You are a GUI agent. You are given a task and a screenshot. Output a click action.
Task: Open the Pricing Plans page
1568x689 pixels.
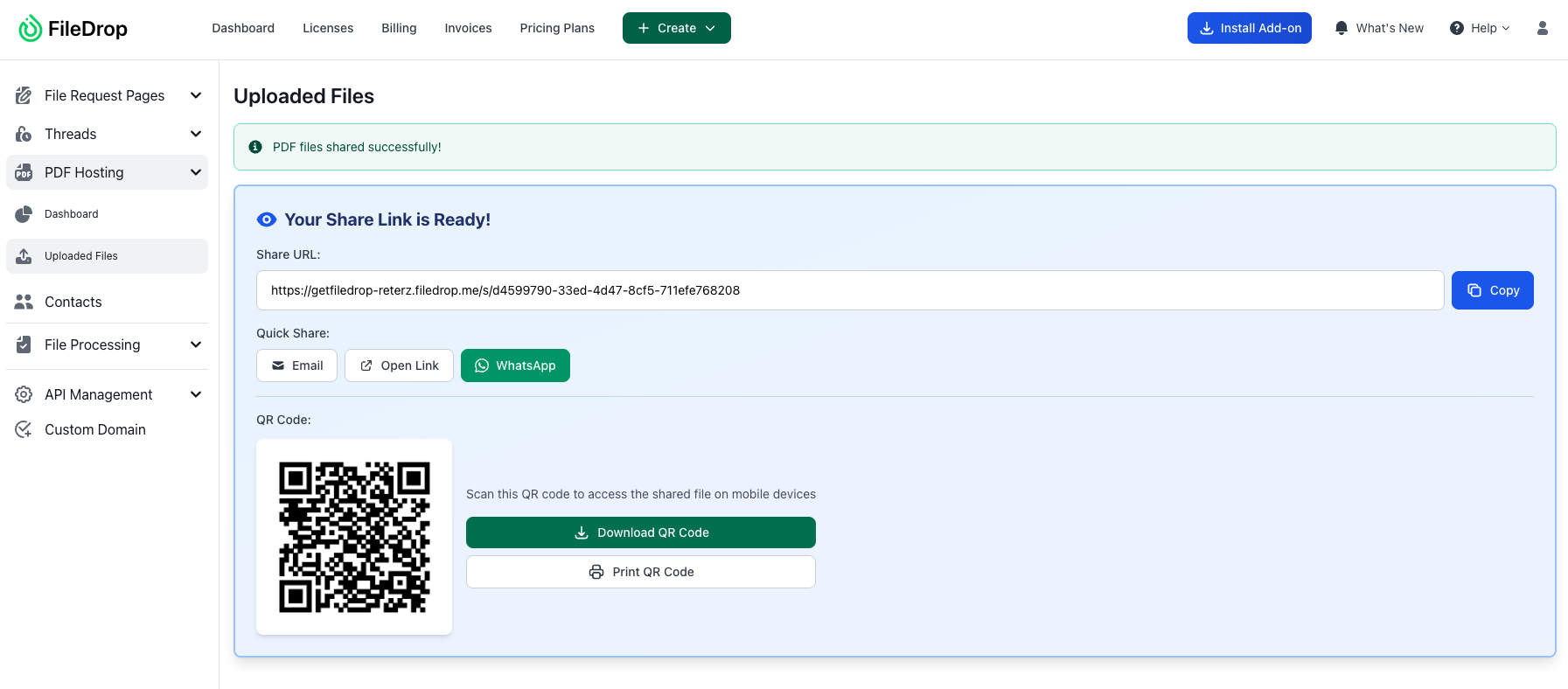tap(557, 28)
